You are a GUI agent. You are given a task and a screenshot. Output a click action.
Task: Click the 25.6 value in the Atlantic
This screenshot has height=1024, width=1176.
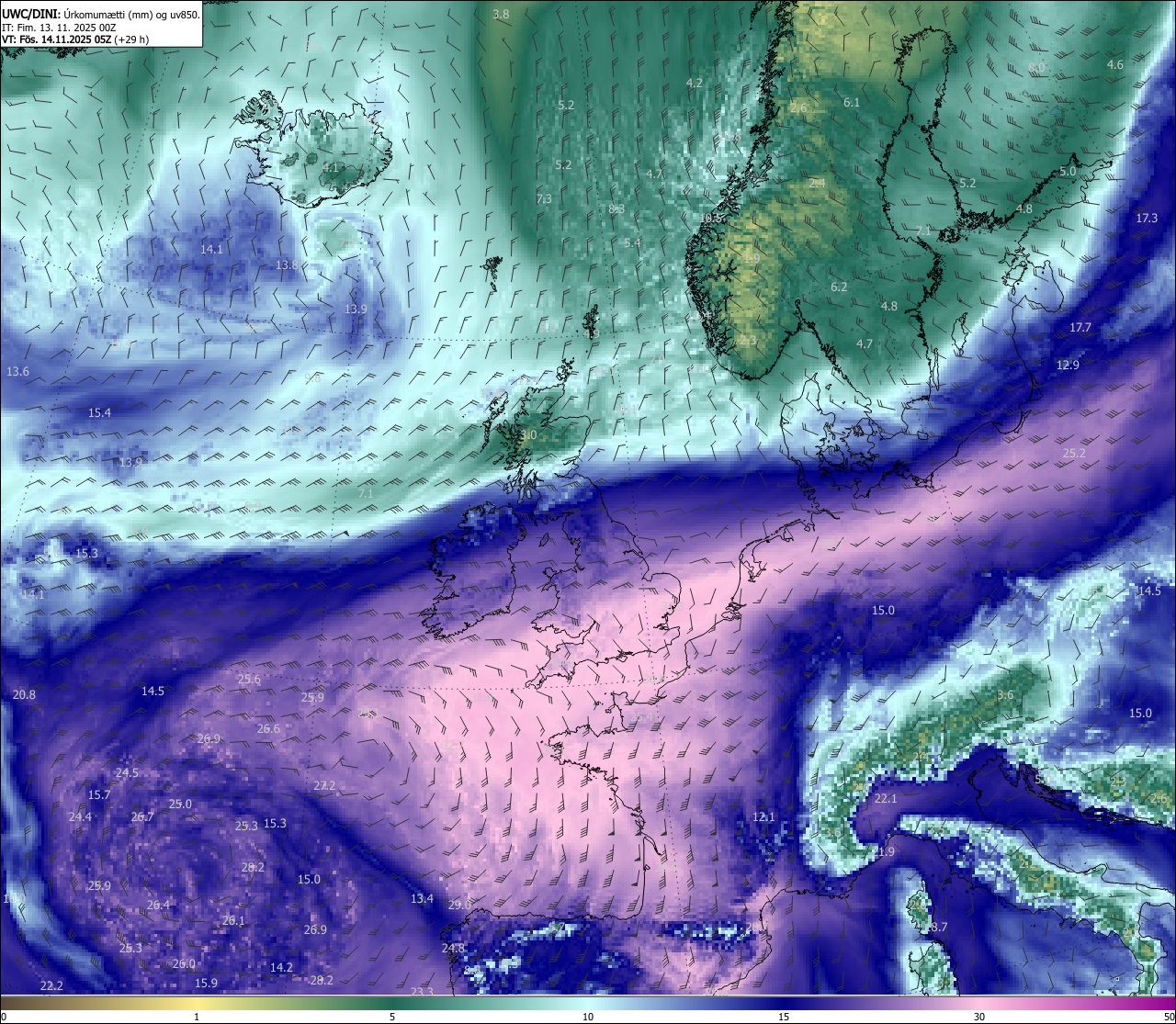click(249, 680)
